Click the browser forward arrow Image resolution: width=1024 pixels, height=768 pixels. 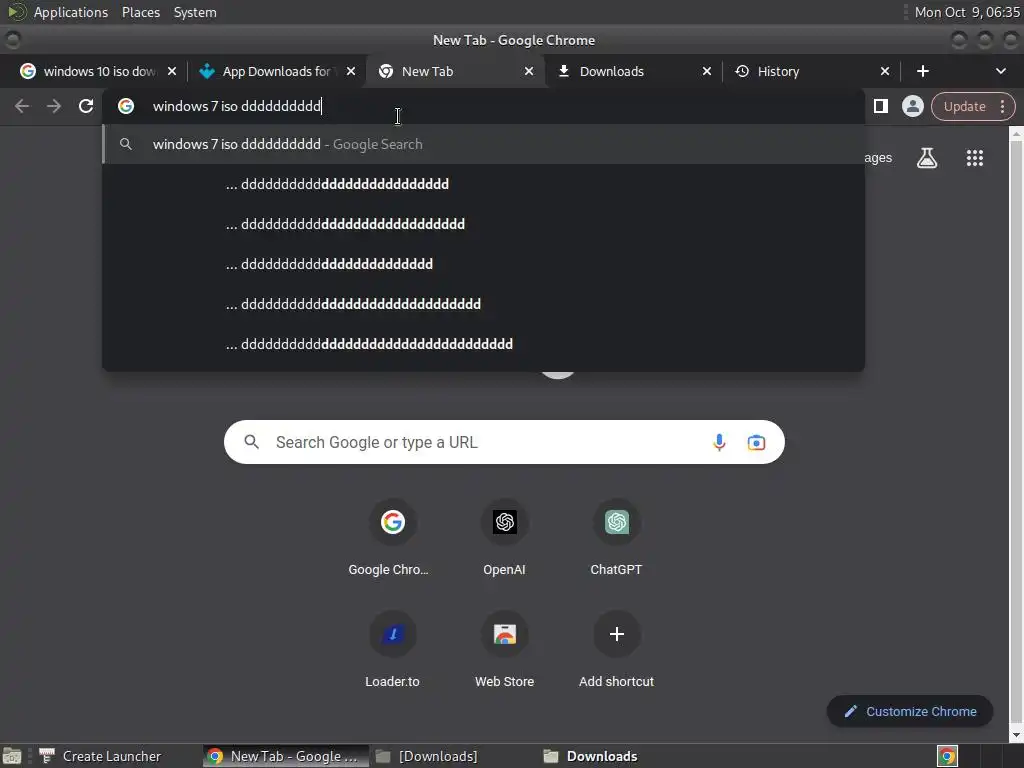tap(54, 106)
